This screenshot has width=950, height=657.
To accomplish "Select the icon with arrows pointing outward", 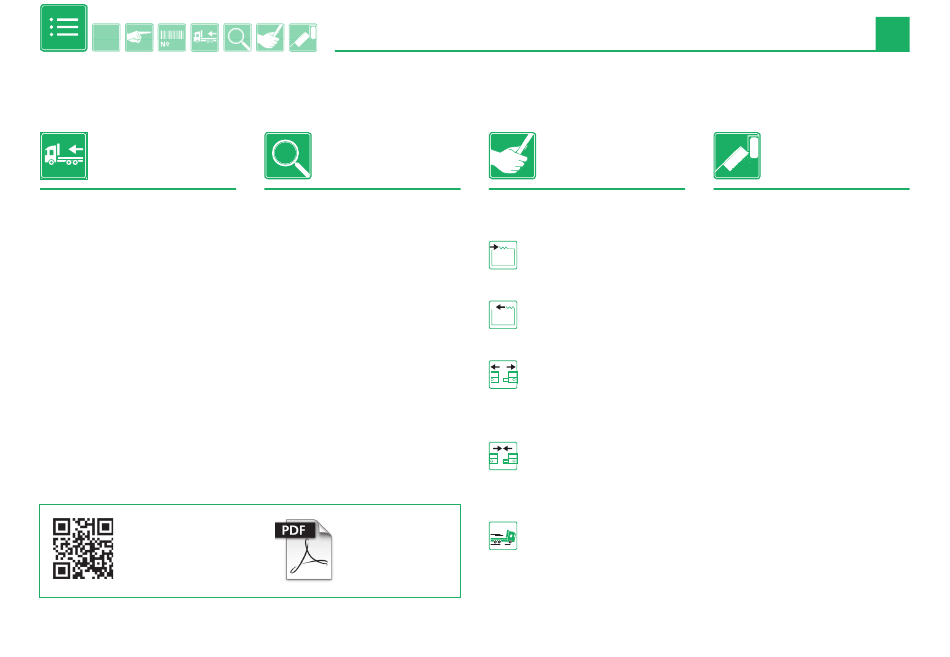I will click(503, 375).
